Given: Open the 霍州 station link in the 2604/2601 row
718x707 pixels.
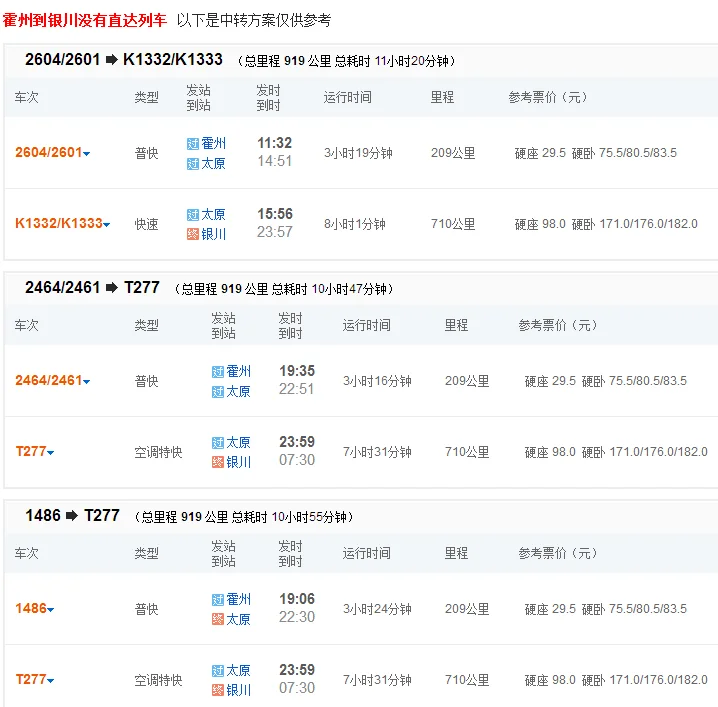Looking at the screenshot, I should point(214,144).
